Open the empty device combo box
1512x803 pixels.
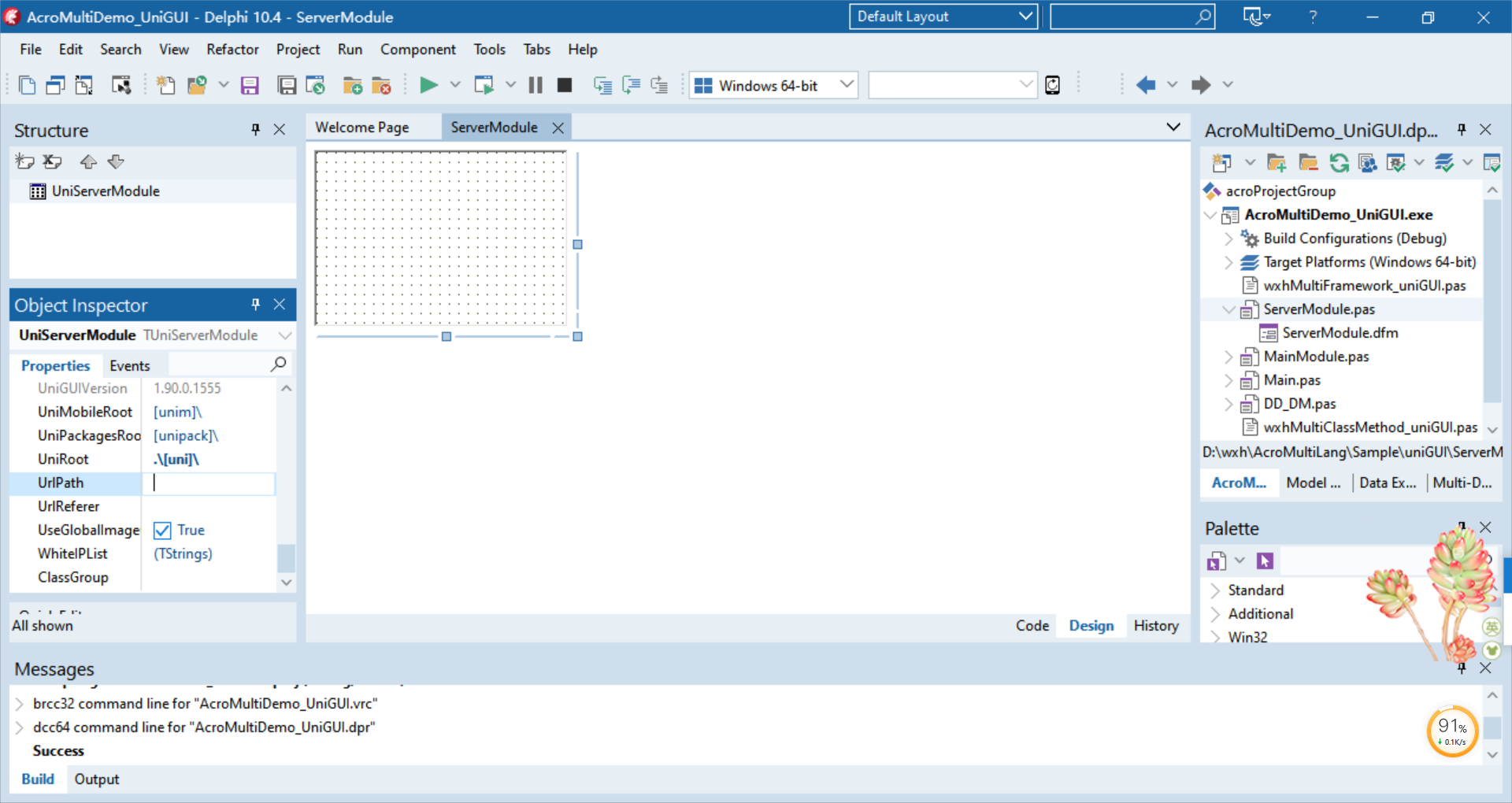click(952, 85)
